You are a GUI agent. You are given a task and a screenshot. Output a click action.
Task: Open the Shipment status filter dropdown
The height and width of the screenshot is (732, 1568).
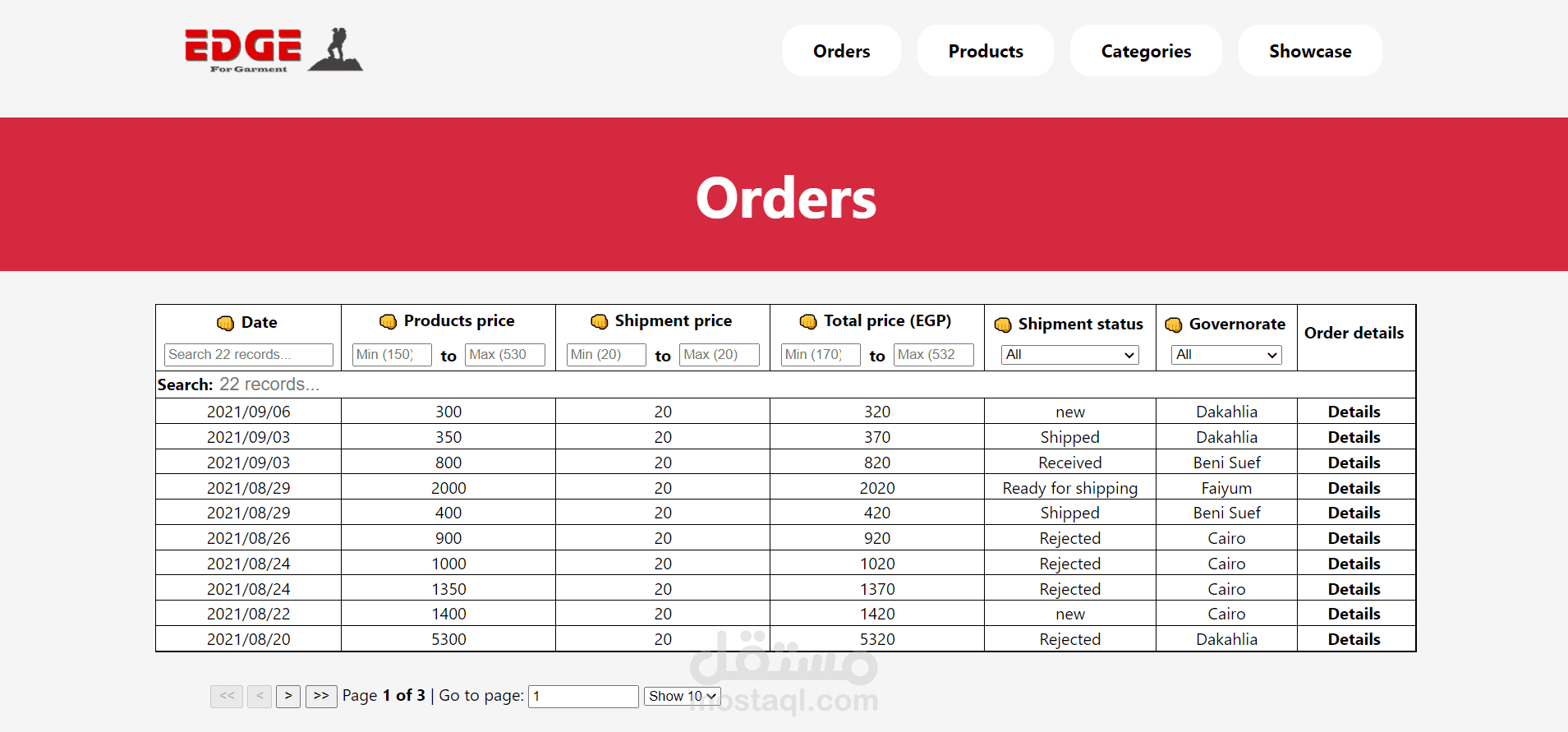tap(1070, 355)
